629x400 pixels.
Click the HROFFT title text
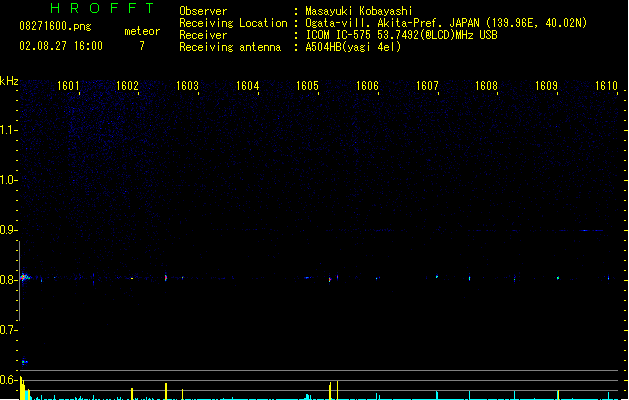(x=102, y=8)
